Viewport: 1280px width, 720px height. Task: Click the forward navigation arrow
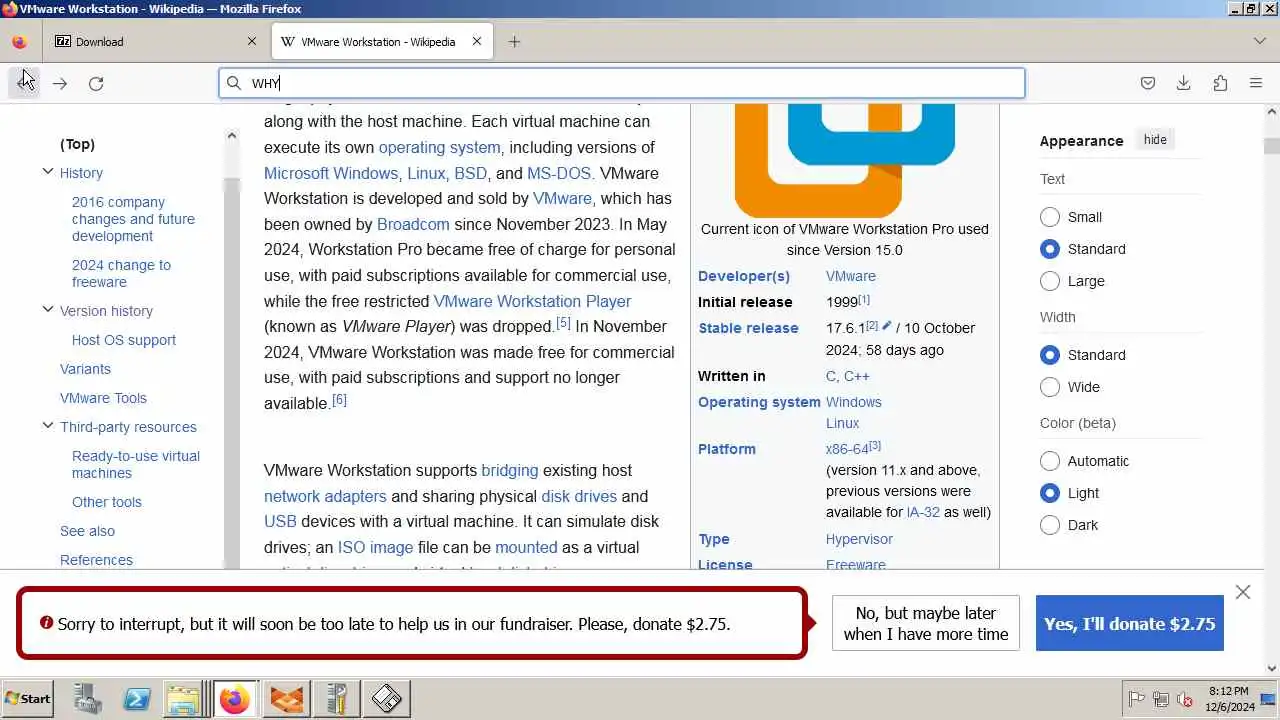(60, 83)
